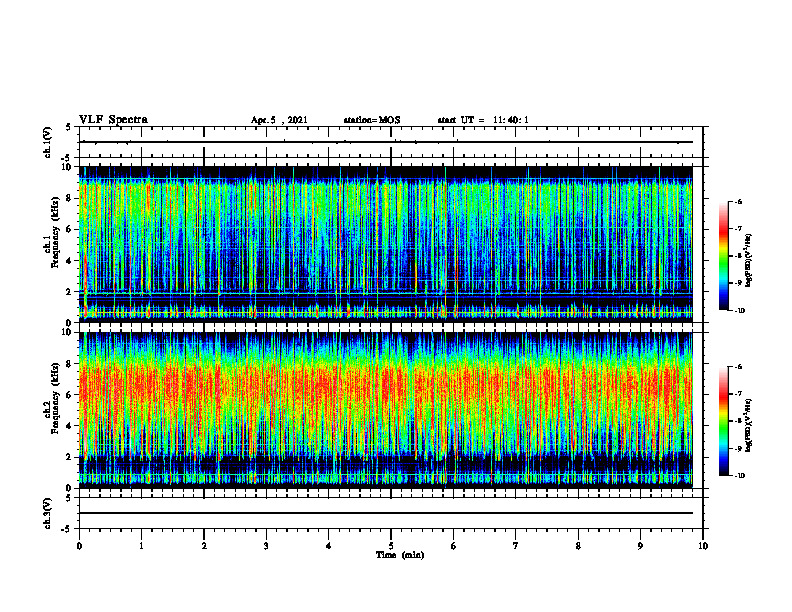The width and height of the screenshot is (792, 612).
Task: Click the '9' tick on time axis
Action: 640,546
